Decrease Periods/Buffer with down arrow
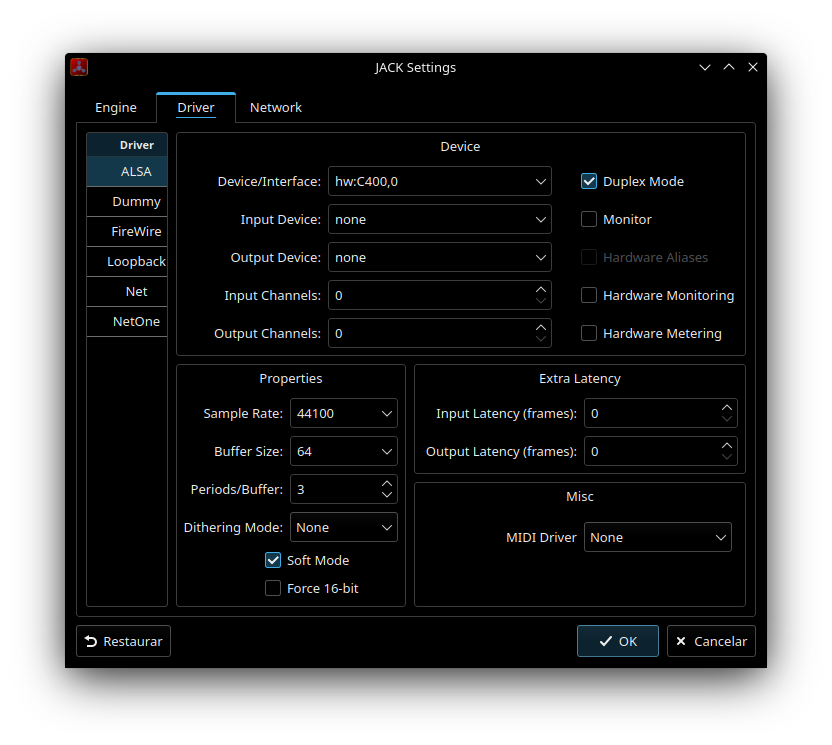 point(387,495)
